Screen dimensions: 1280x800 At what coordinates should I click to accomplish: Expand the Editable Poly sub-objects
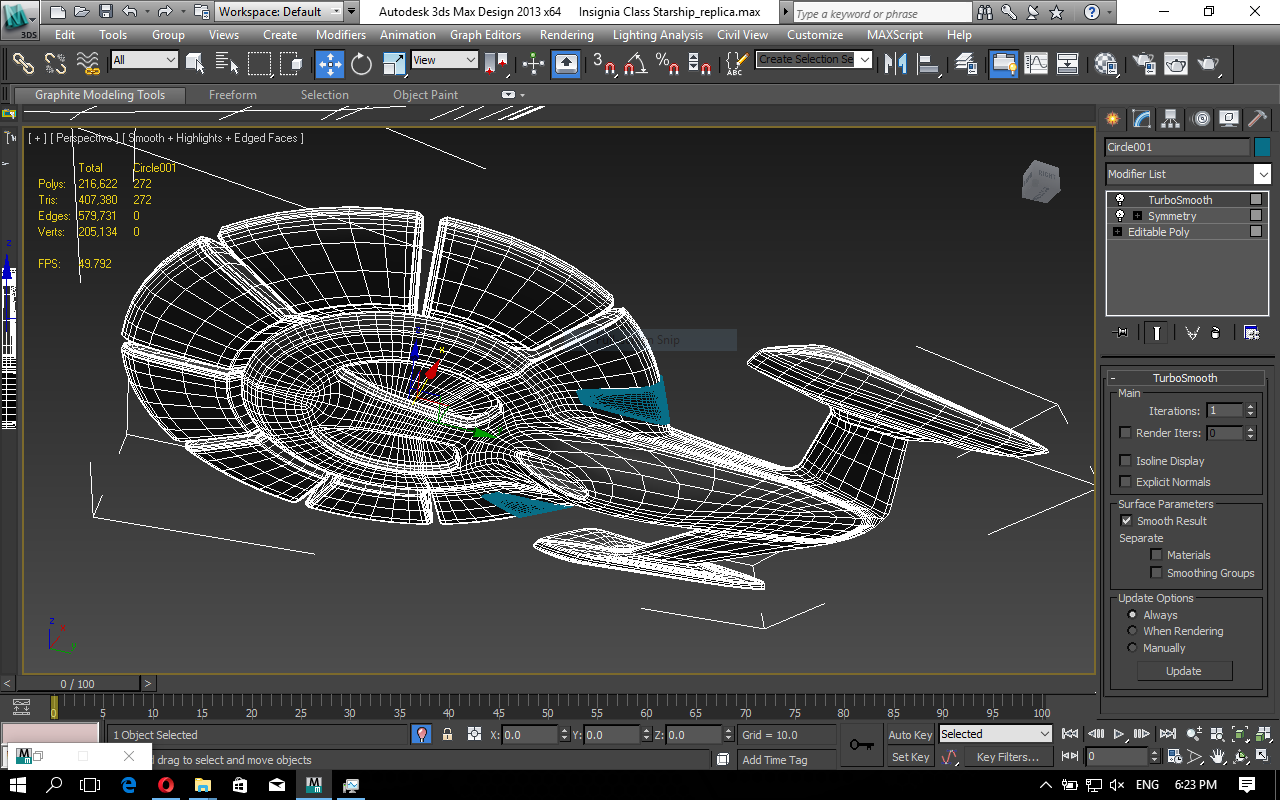1118,232
